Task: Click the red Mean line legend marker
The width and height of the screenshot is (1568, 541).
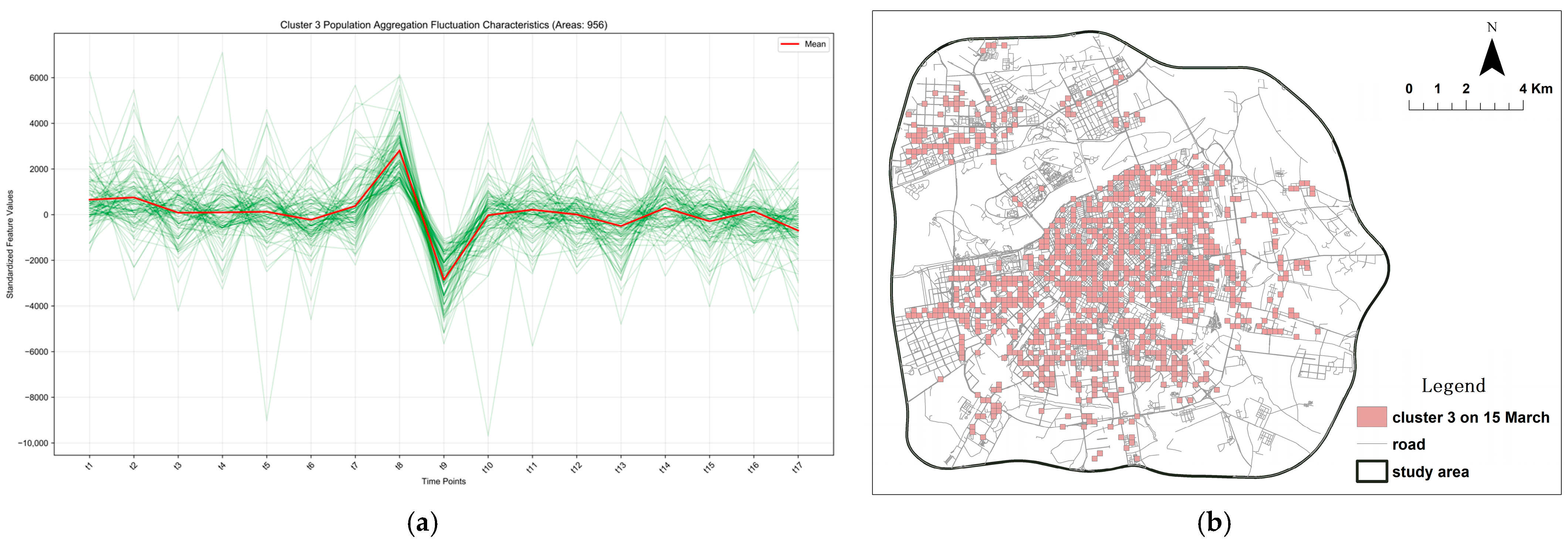Action: 790,44
